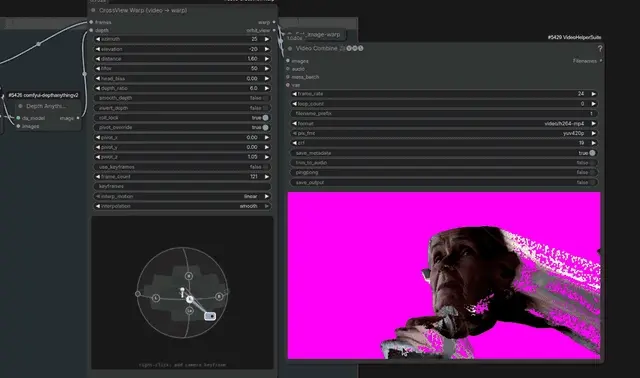Screen dimensions: 640x378
Task: Collapse the Depth Anything node via title dot
Action: pos(20,106)
